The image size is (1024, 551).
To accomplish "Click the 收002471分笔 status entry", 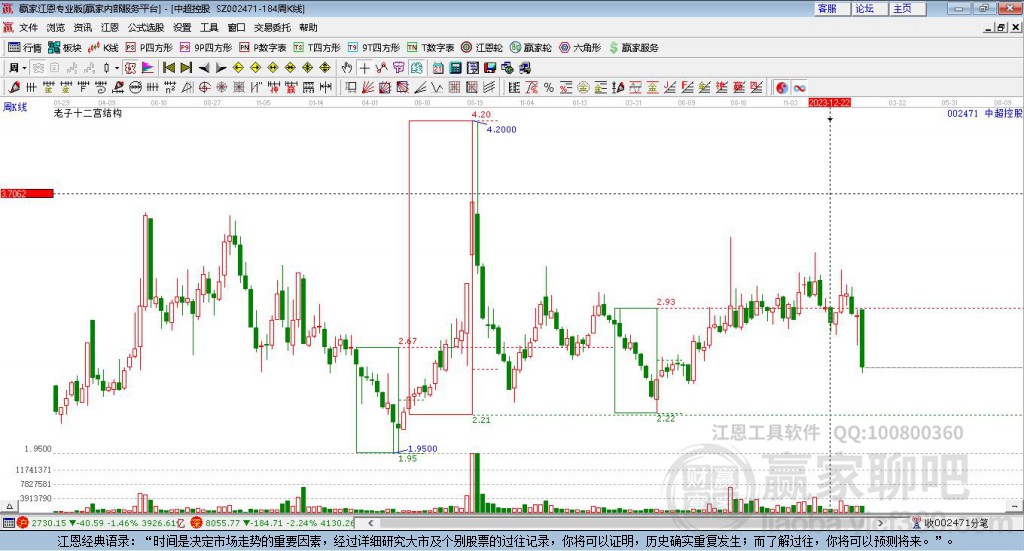I will tap(951, 522).
